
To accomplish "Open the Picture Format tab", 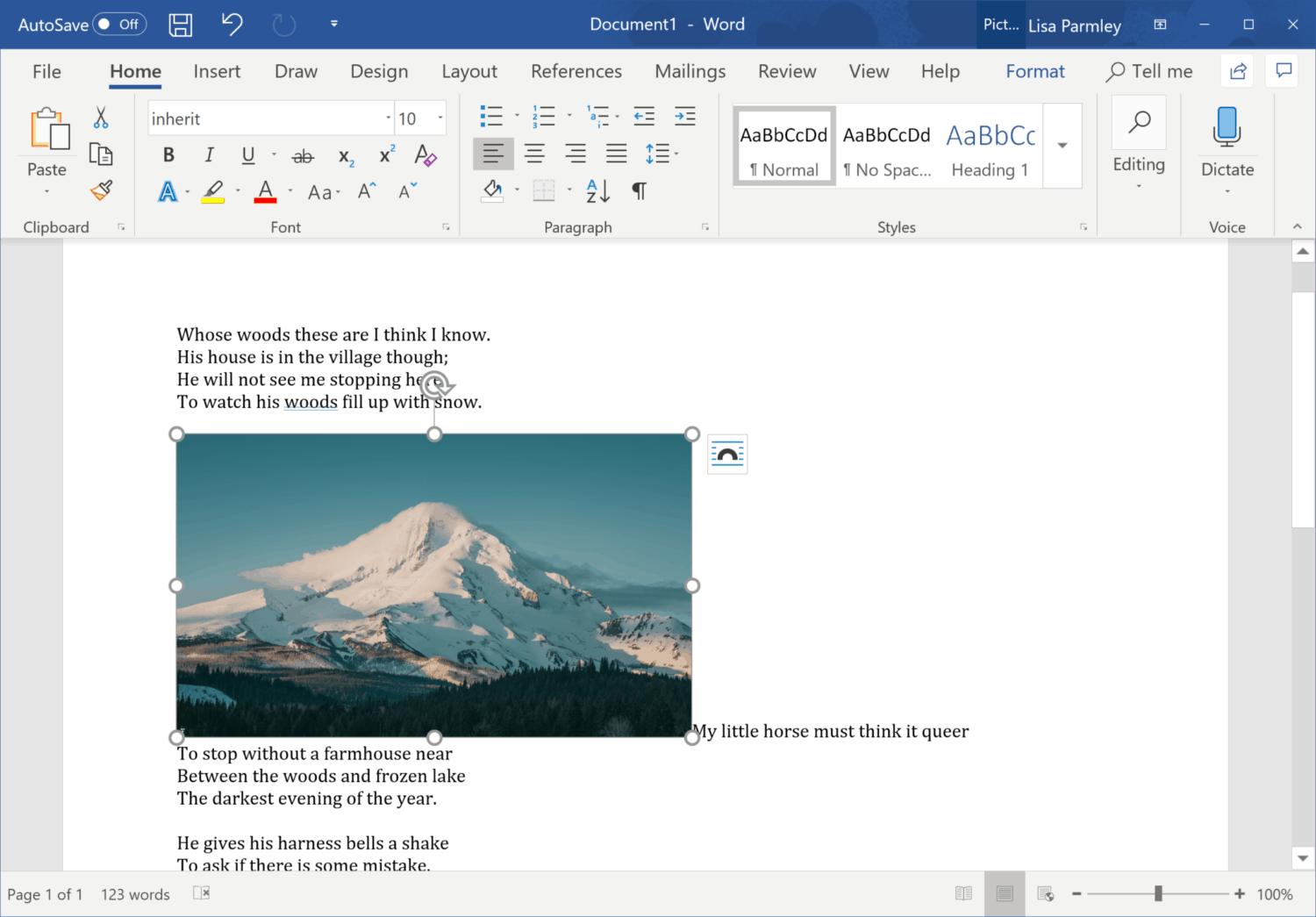I will 1035,71.
